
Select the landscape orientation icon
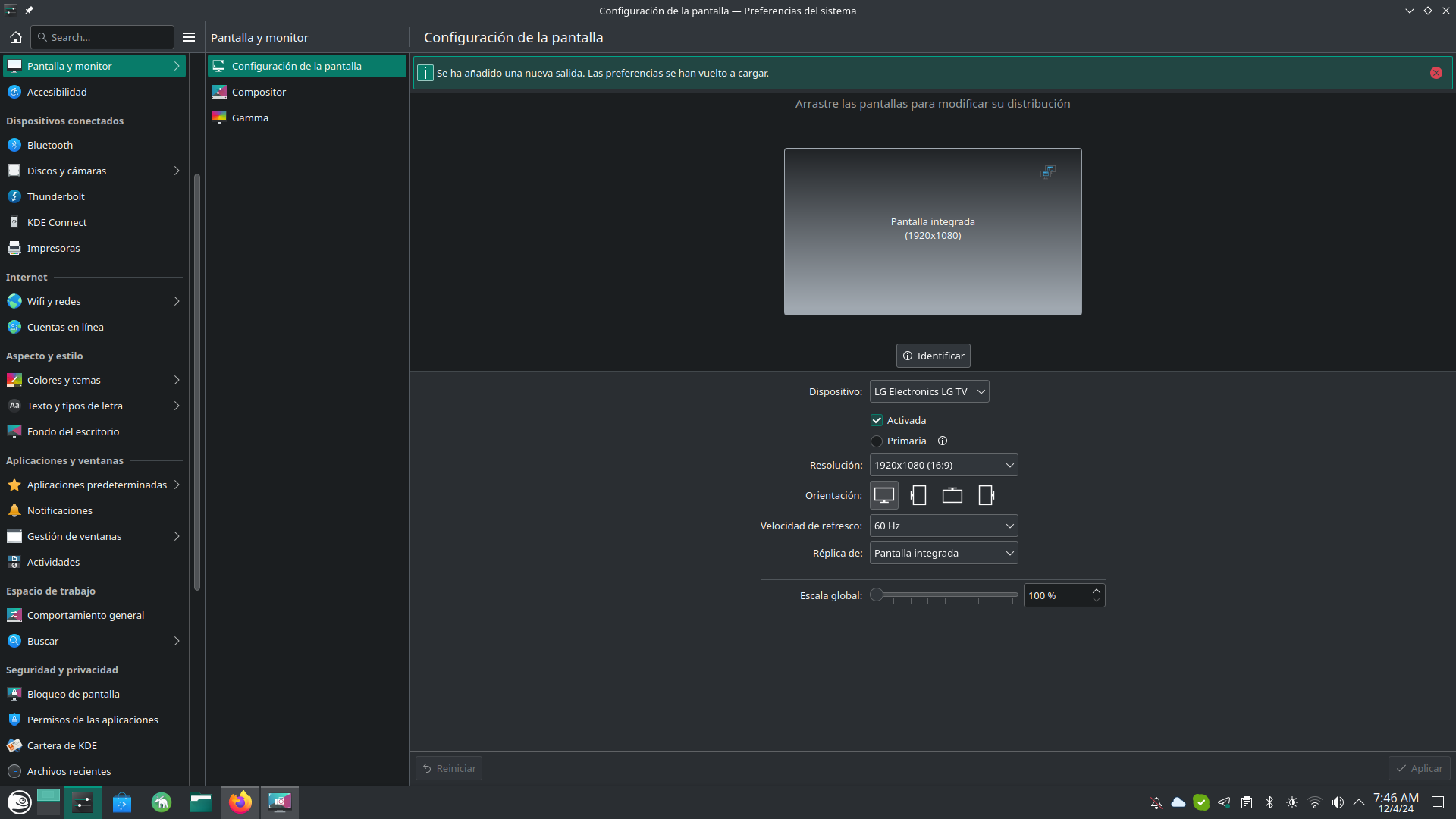point(883,495)
